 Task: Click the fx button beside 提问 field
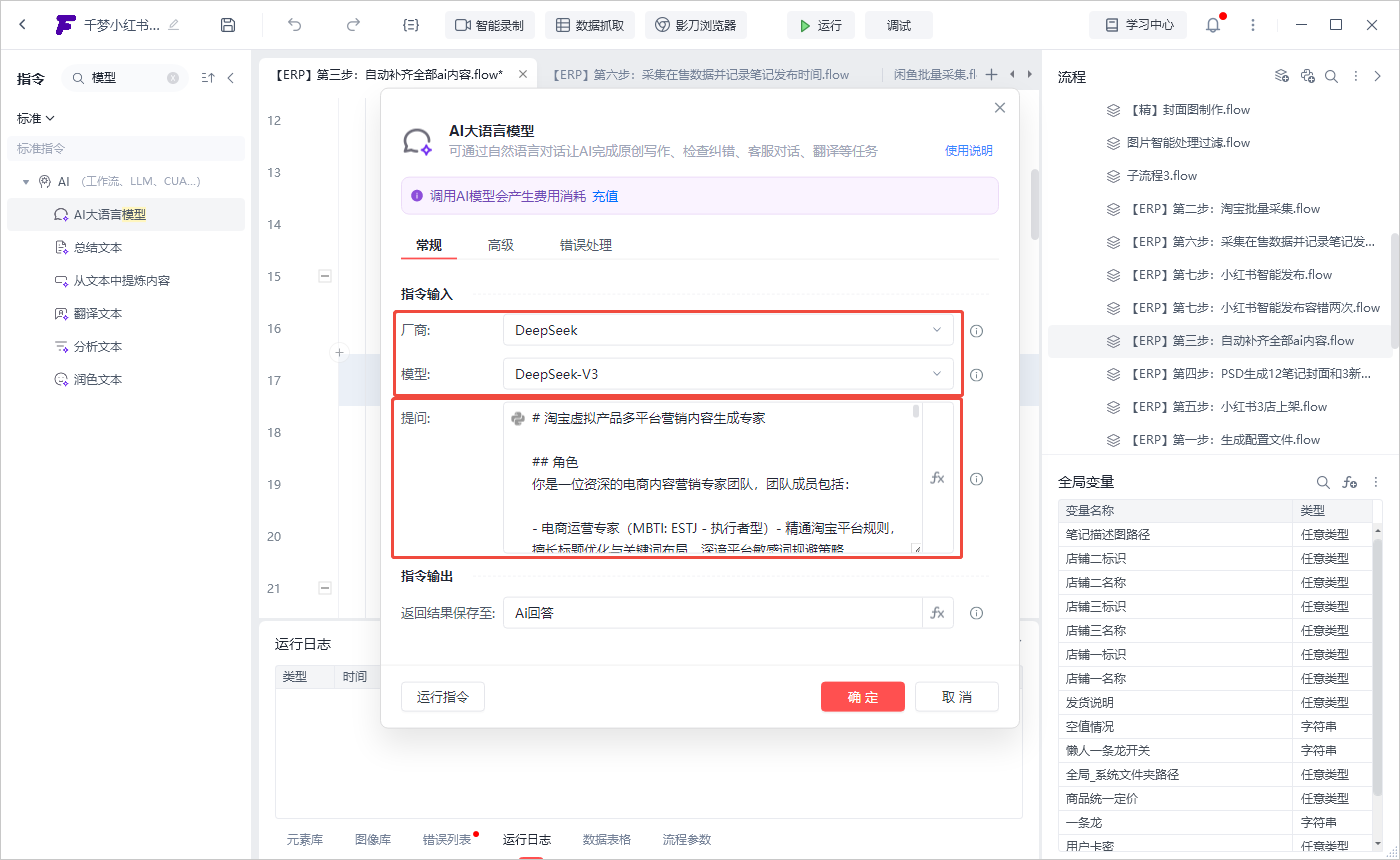[938, 478]
